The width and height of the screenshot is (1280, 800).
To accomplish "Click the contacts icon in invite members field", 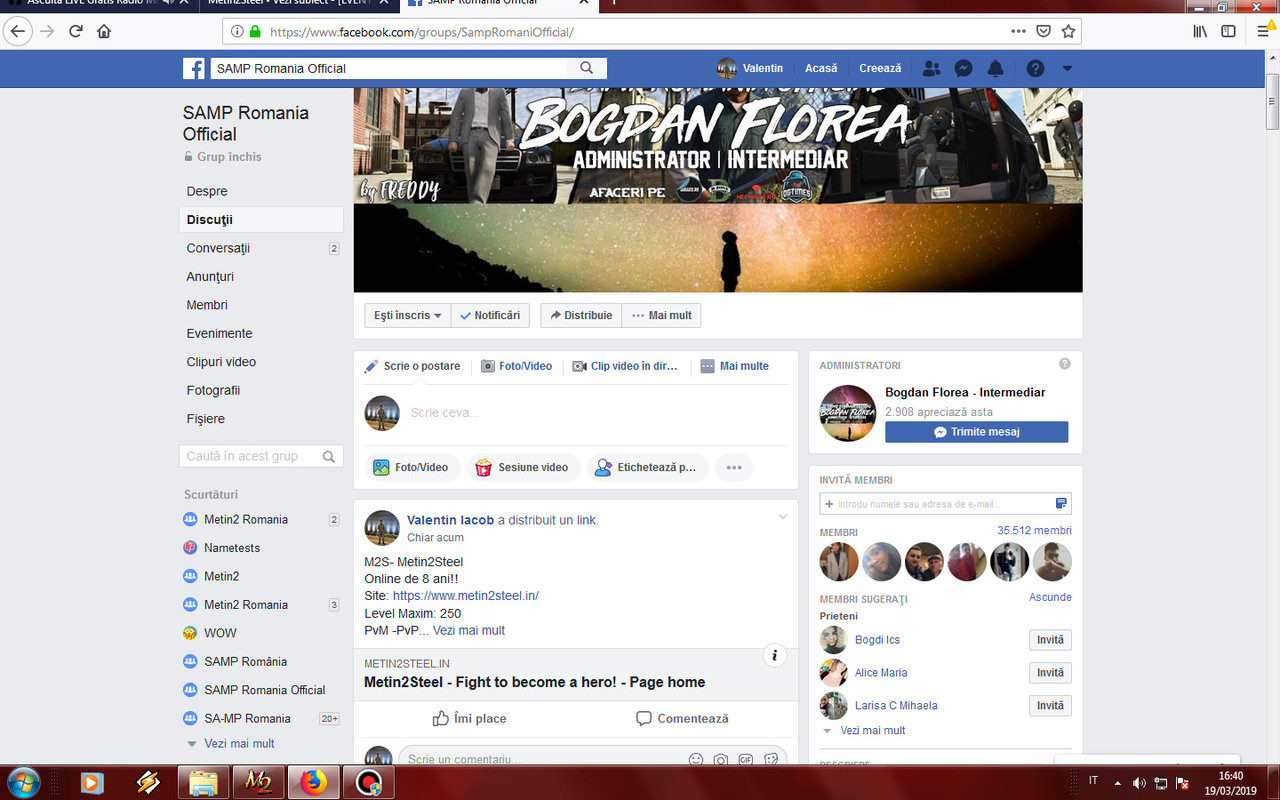I will pyautogui.click(x=1061, y=503).
